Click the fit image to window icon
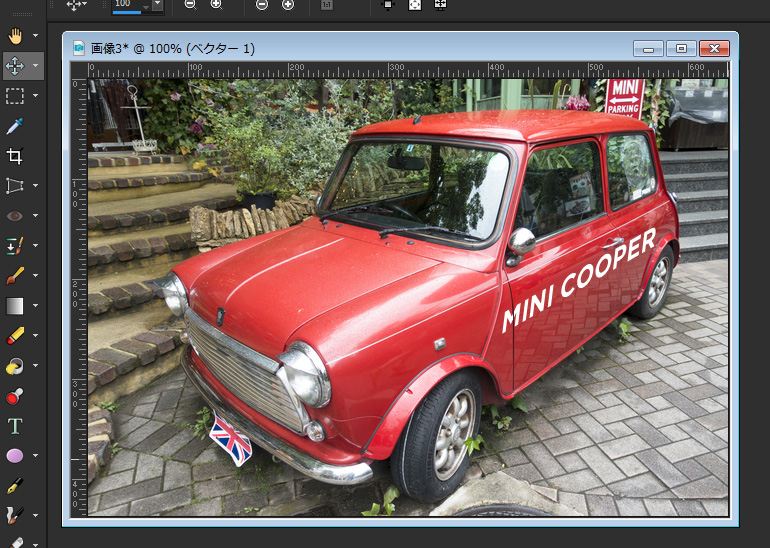Viewport: 770px width, 548px height. [414, 5]
